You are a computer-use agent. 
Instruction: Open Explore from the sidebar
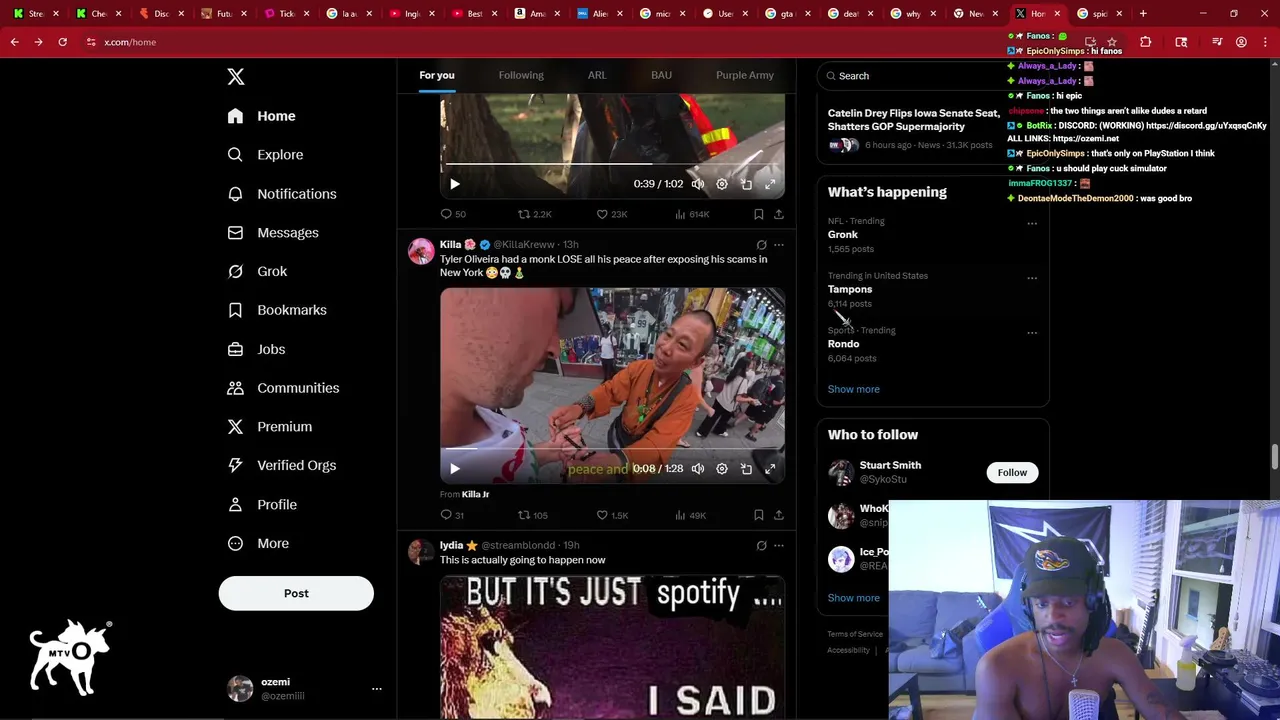coord(265,155)
